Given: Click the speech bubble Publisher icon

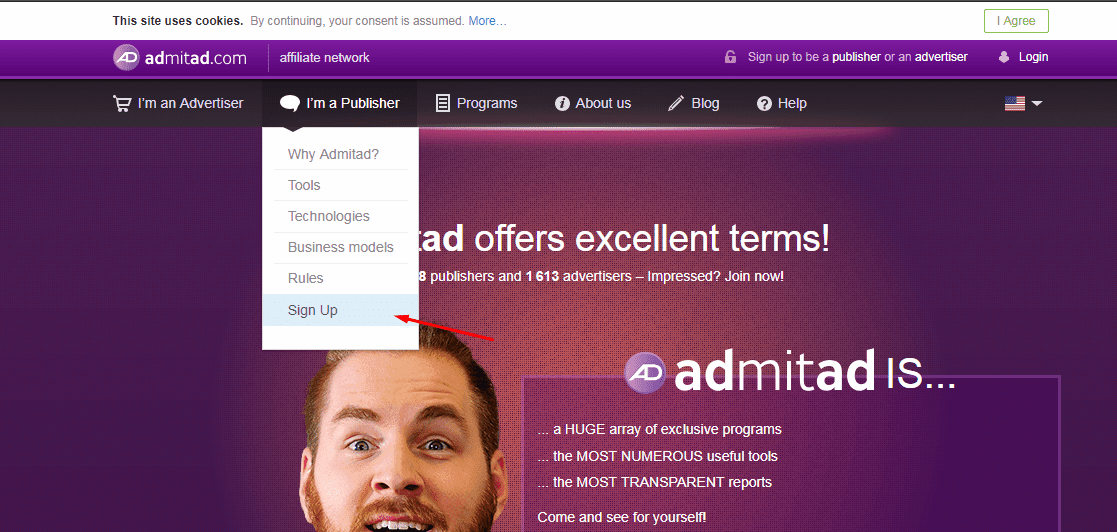Looking at the screenshot, I should [x=289, y=104].
